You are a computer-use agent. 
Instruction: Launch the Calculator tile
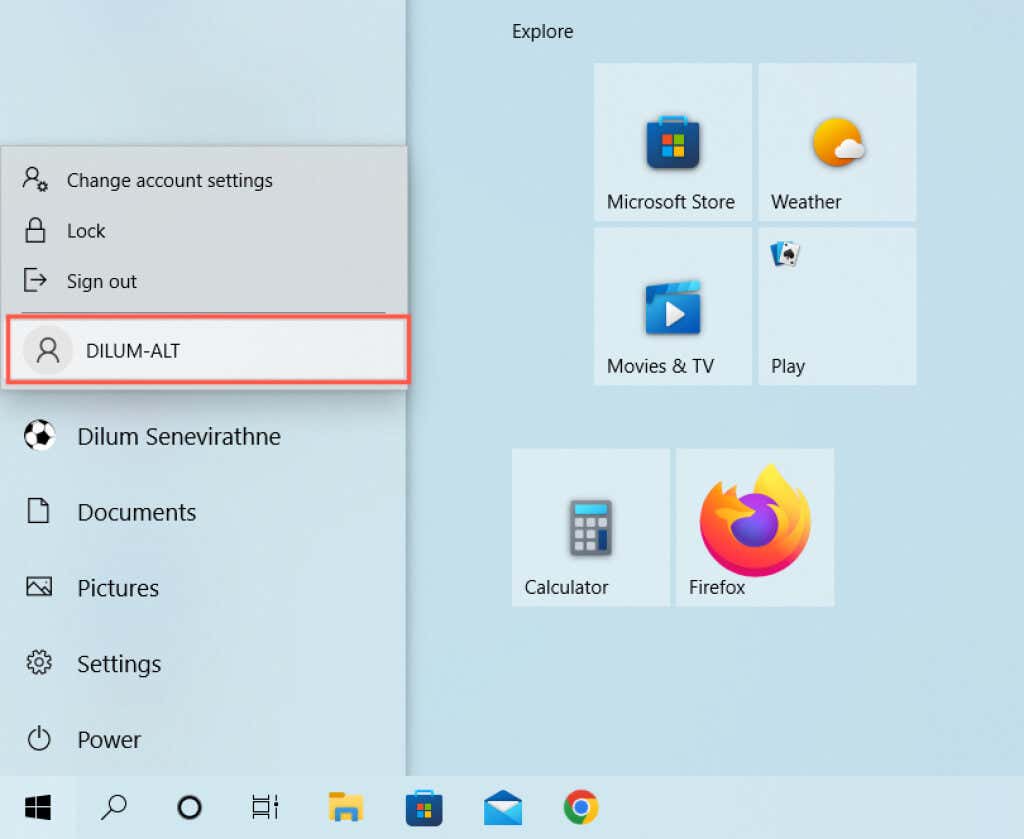590,528
